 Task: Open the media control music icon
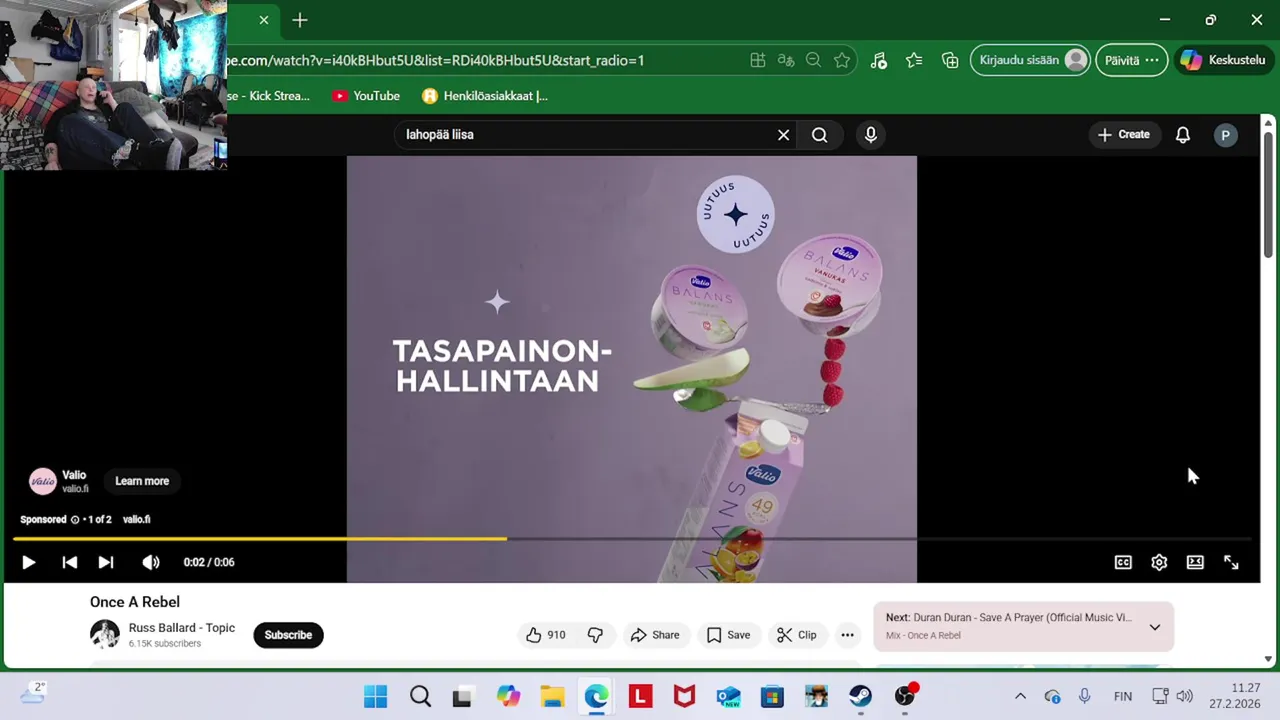point(878,60)
